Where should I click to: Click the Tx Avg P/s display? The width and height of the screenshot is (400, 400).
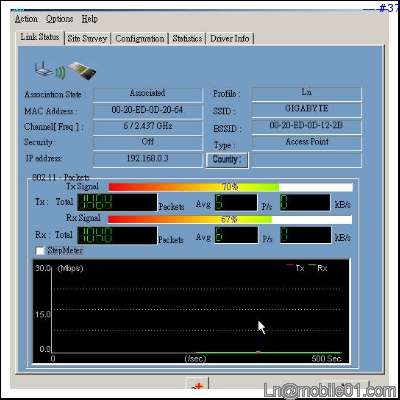point(236,202)
